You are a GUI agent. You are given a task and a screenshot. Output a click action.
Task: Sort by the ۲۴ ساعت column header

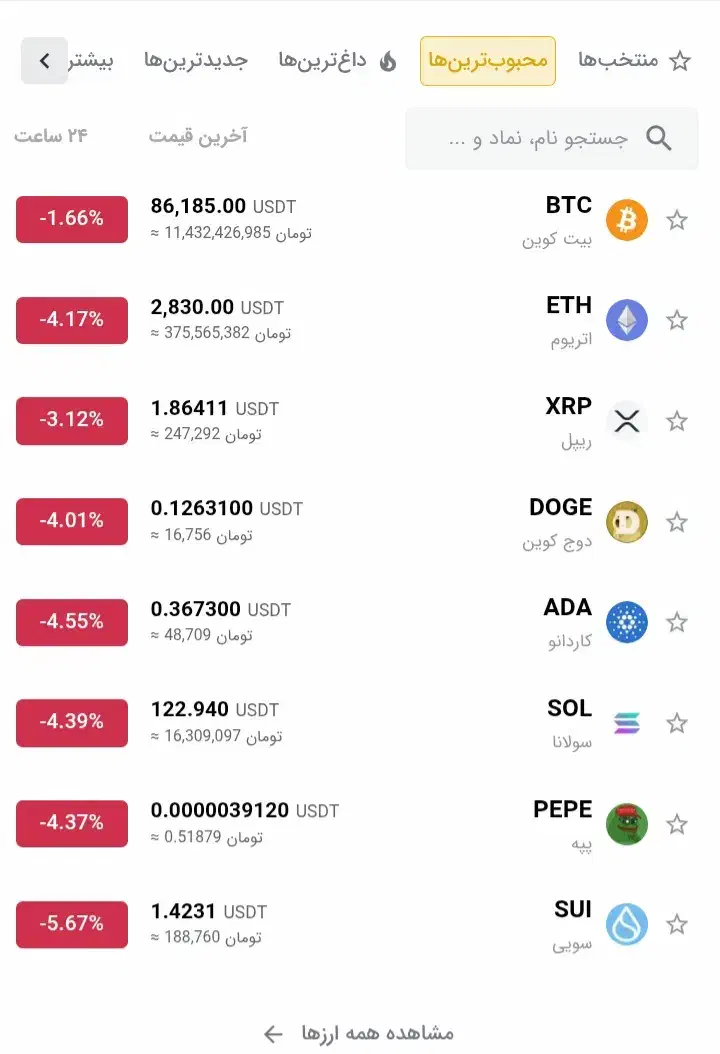pos(51,136)
